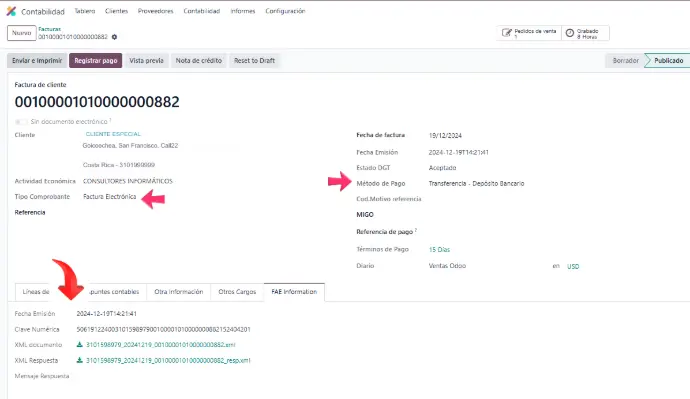The height and width of the screenshot is (399, 690).
Task: Open the Proveedores menu
Action: click(155, 11)
